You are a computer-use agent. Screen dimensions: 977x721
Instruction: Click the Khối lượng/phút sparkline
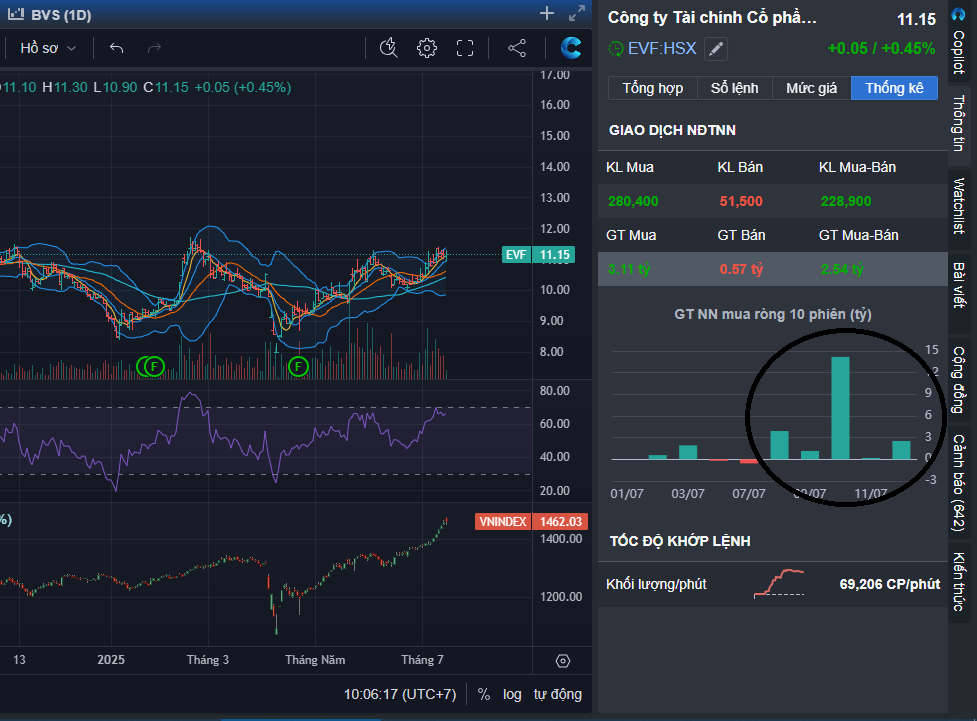[779, 583]
